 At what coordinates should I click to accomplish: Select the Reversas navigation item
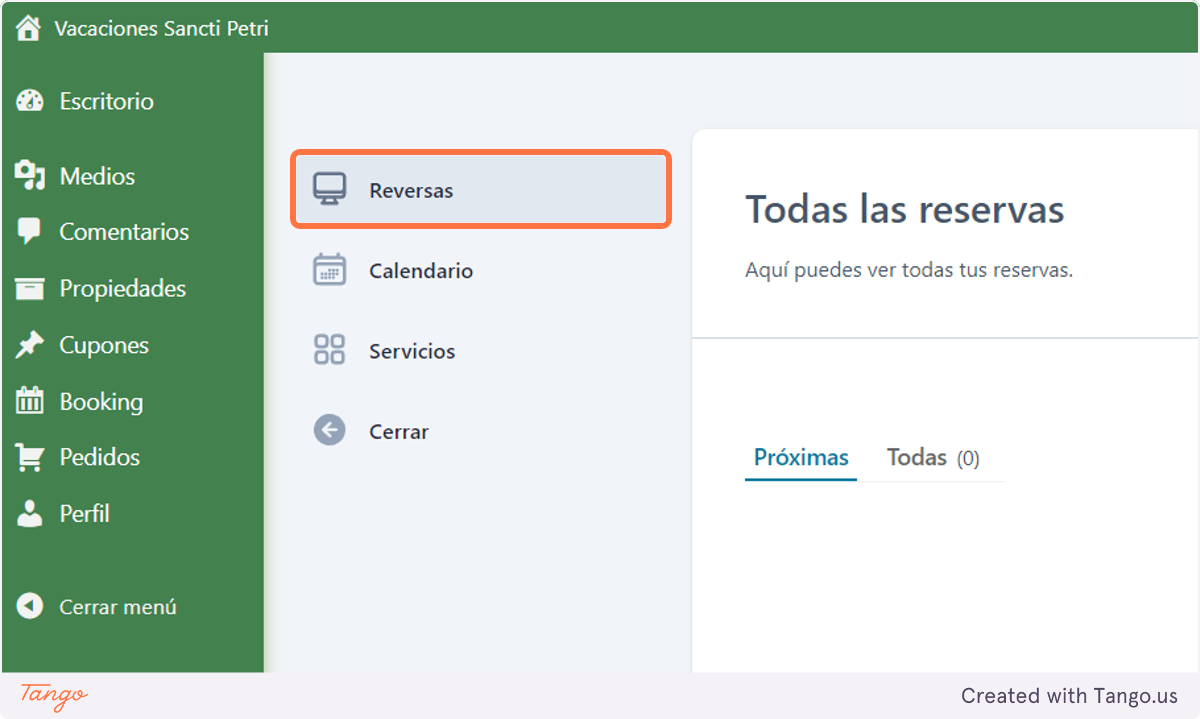click(480, 190)
